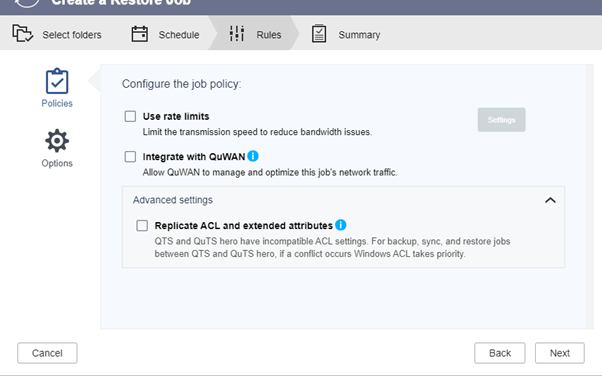
Task: Collapse the Advanced settings chevron
Action: click(x=550, y=200)
